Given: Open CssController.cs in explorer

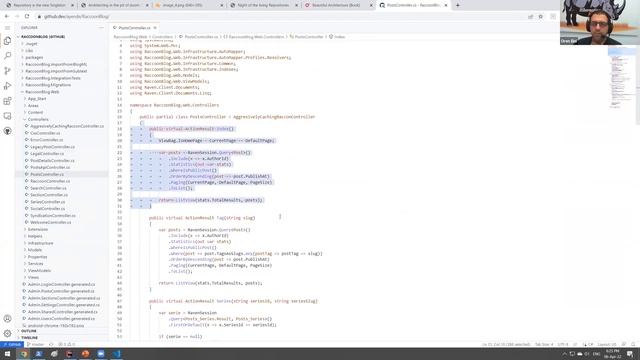Looking at the screenshot, I should coord(45,133).
